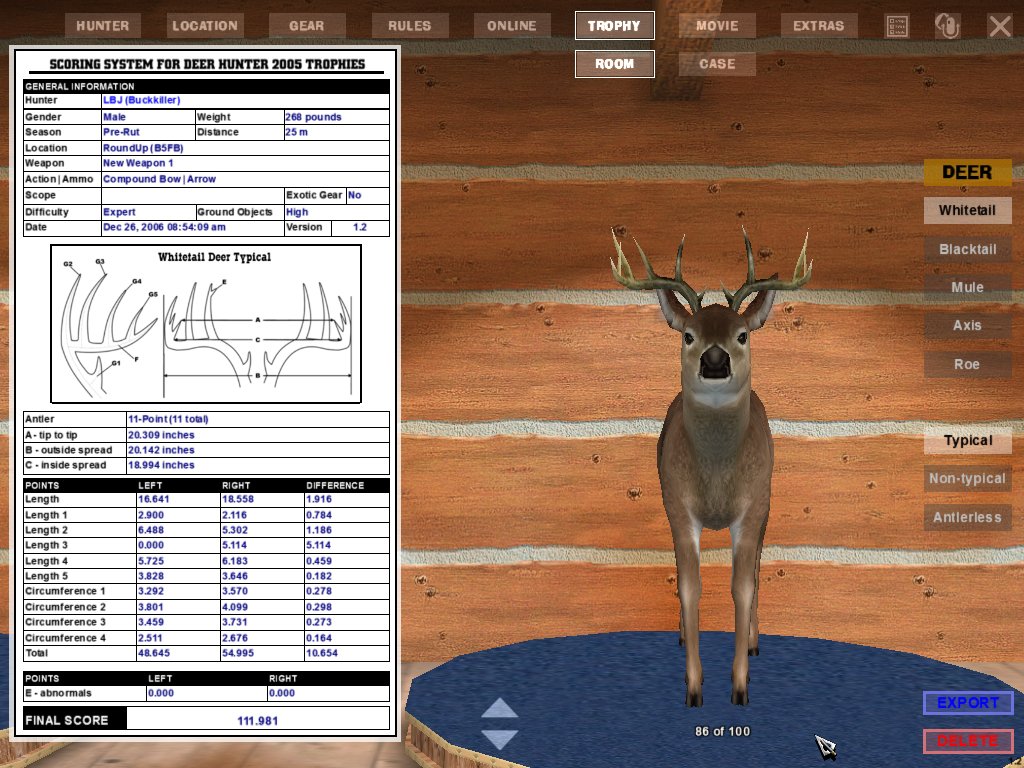Open the MOVIE tab
Screen dimensions: 1024x768
[x=717, y=26]
